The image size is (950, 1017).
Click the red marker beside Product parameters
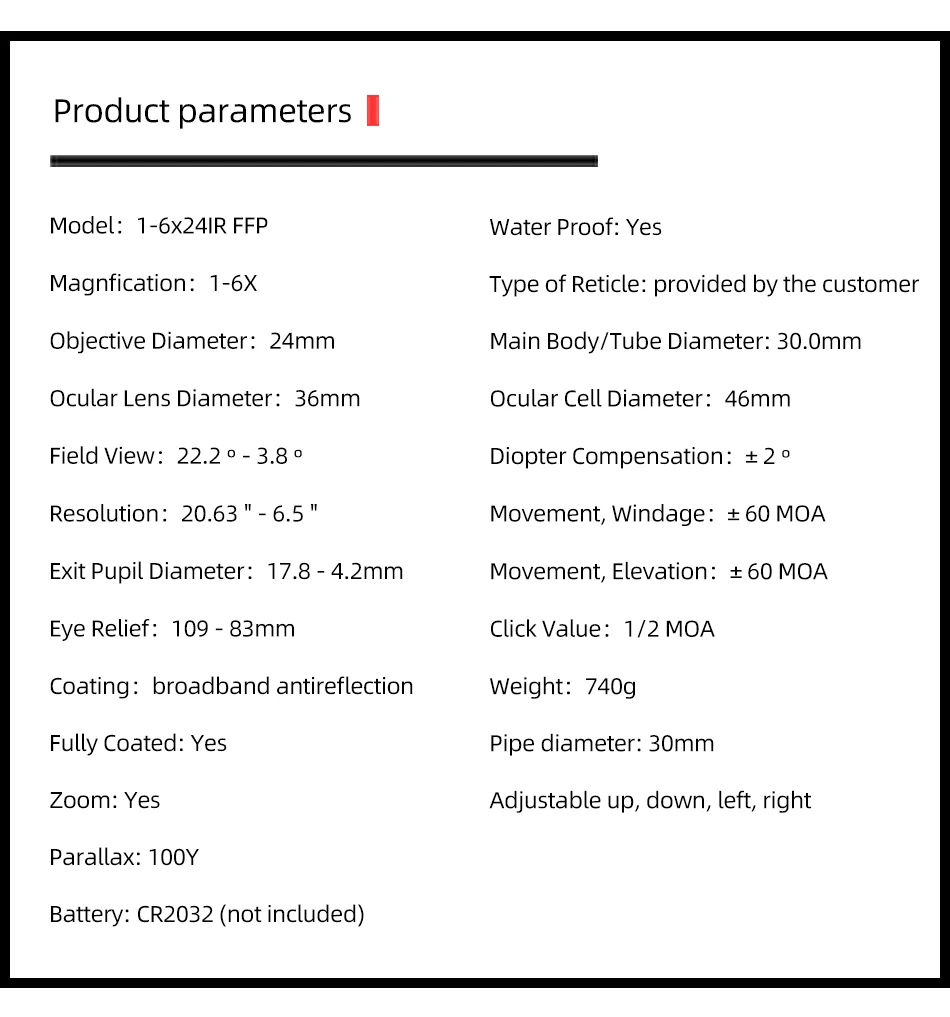pos(373,110)
